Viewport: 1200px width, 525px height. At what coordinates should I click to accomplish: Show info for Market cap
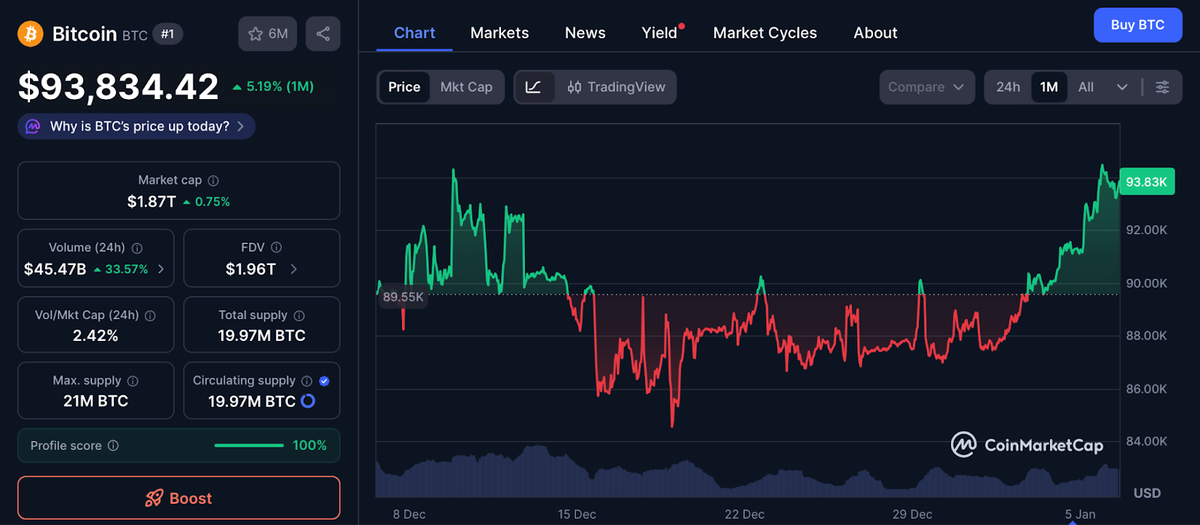[214, 181]
